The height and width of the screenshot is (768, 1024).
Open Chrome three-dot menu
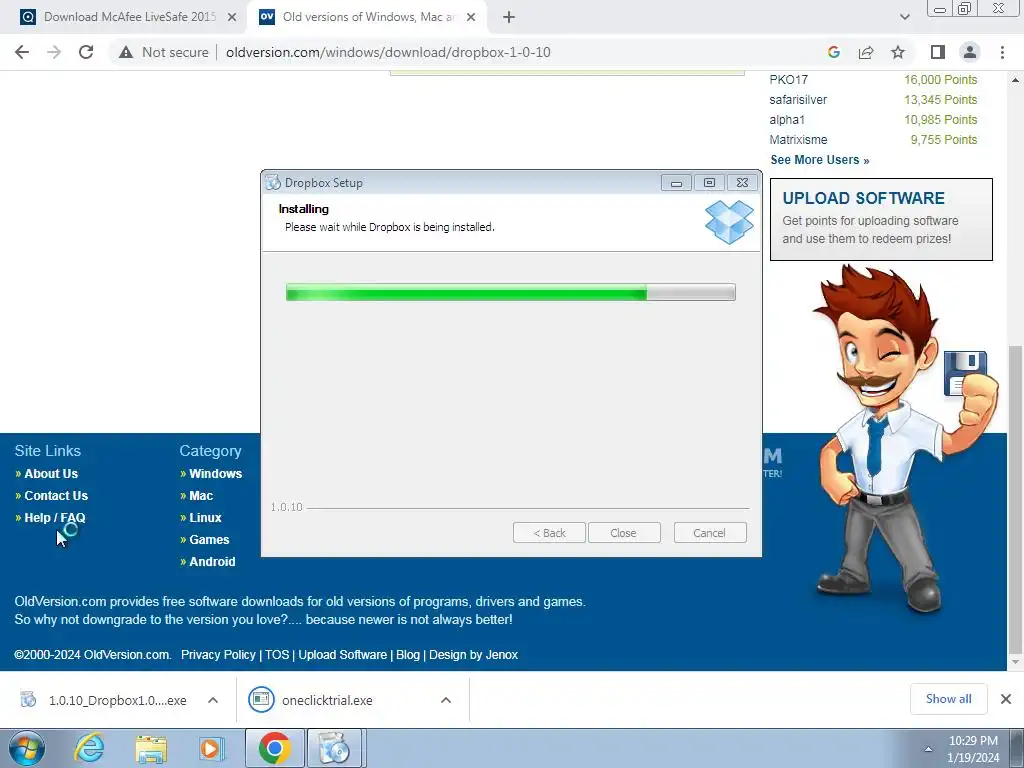[1002, 52]
